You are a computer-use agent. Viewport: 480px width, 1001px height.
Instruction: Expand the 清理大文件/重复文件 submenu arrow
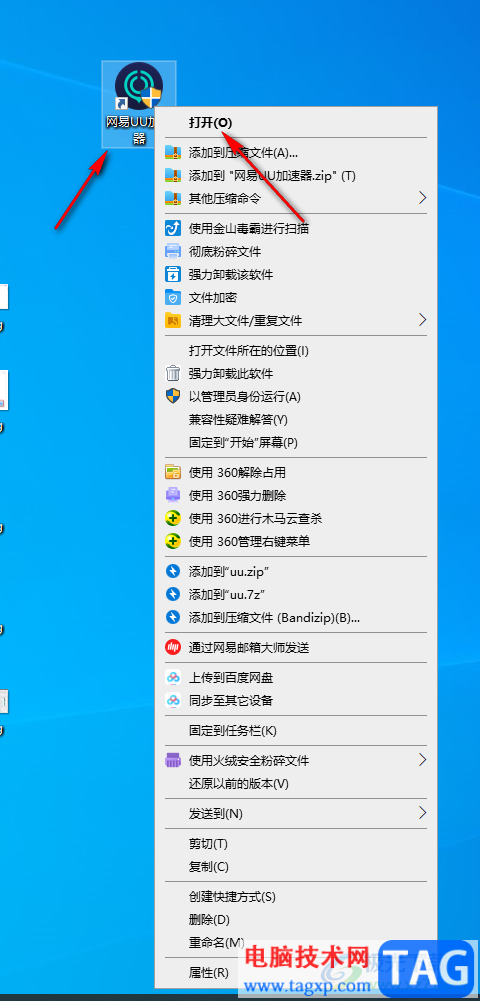[x=421, y=319]
